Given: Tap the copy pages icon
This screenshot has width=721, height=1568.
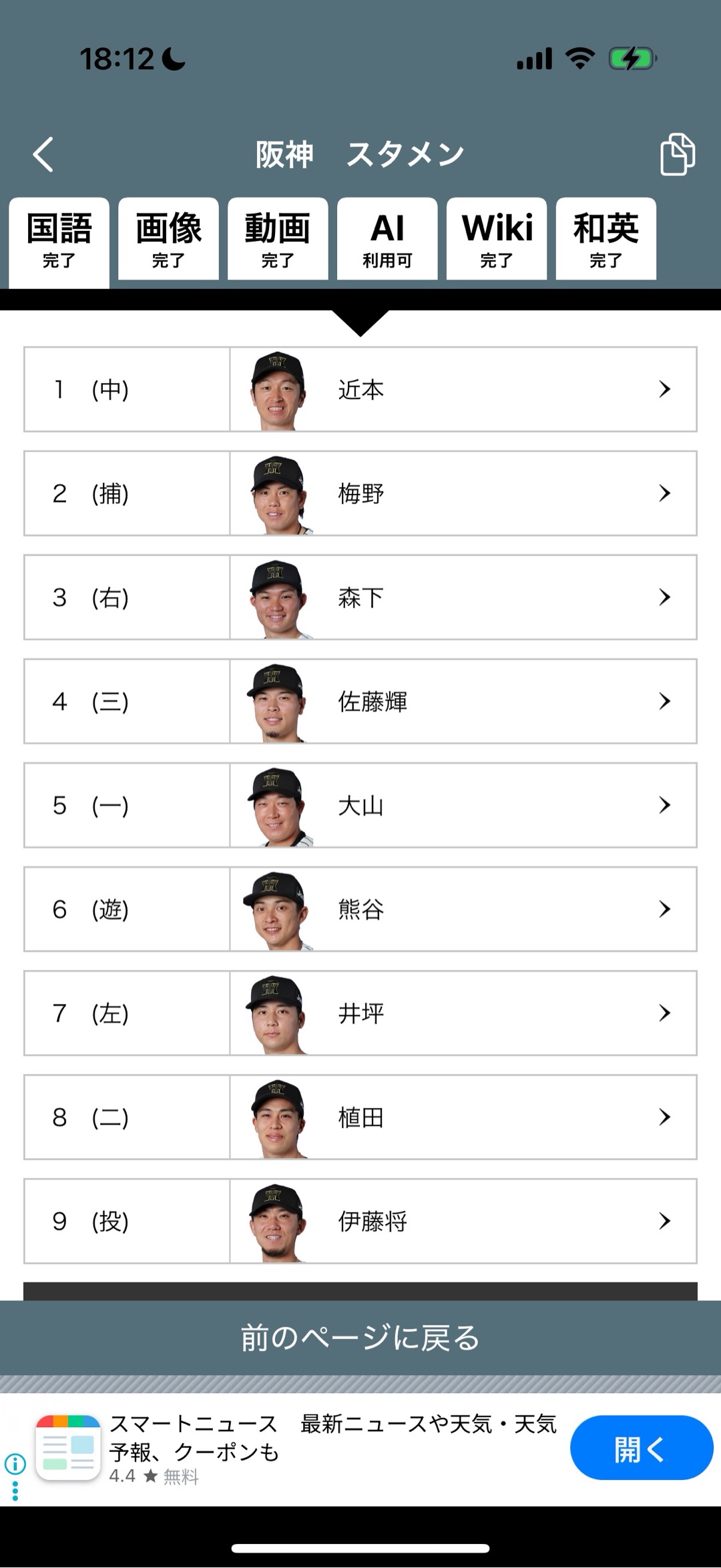Looking at the screenshot, I should [677, 155].
